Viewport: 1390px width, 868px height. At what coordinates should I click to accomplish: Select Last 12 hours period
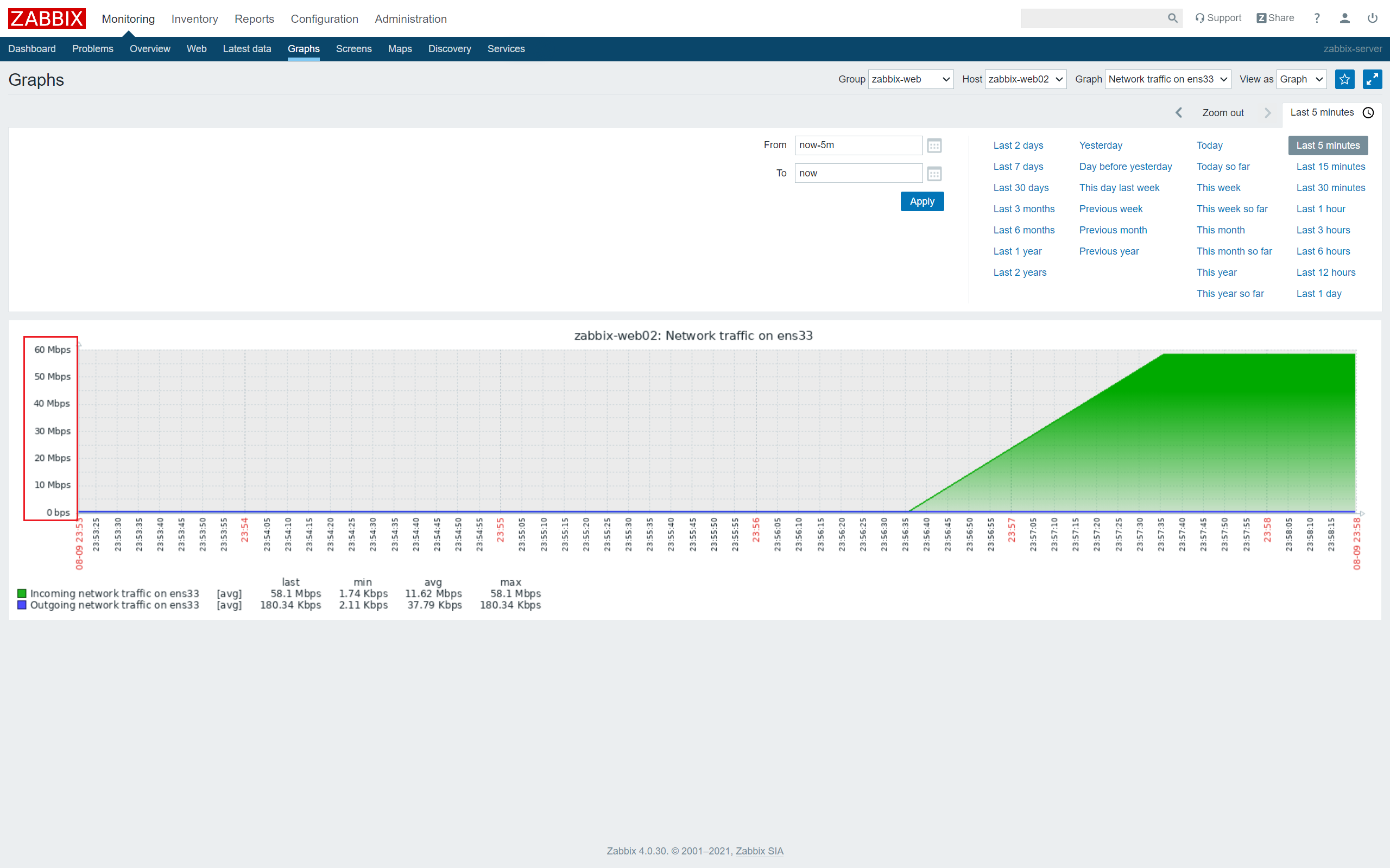coord(1326,273)
